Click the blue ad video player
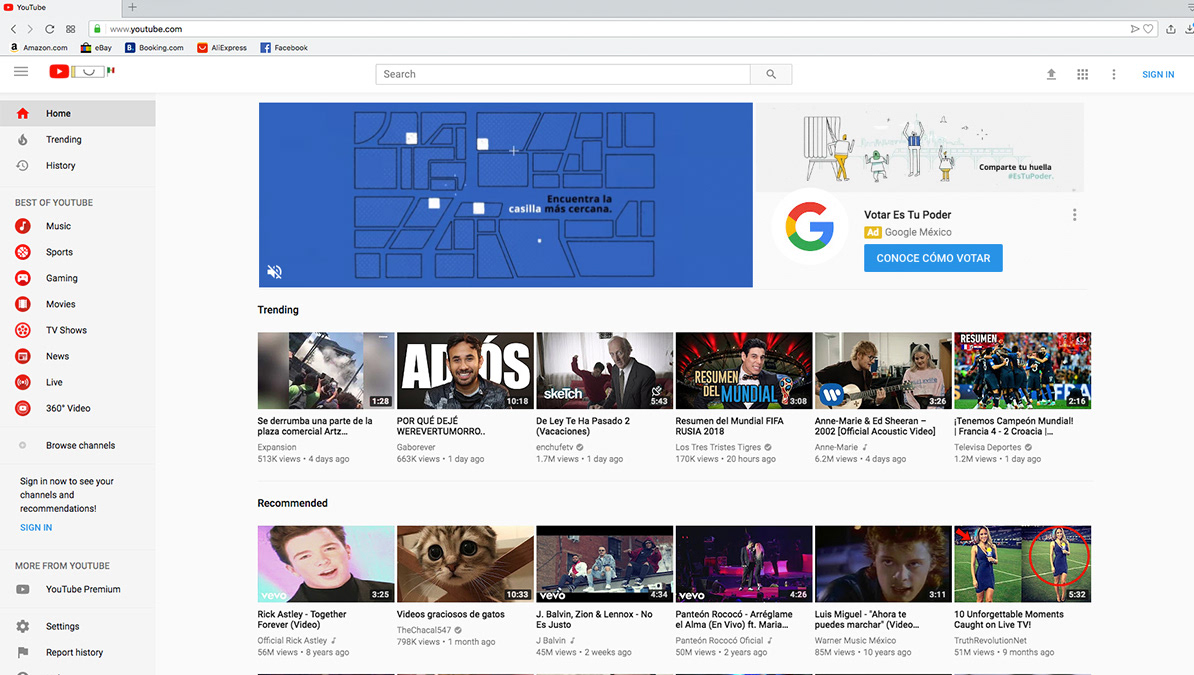This screenshot has width=1194, height=675. 506,195
